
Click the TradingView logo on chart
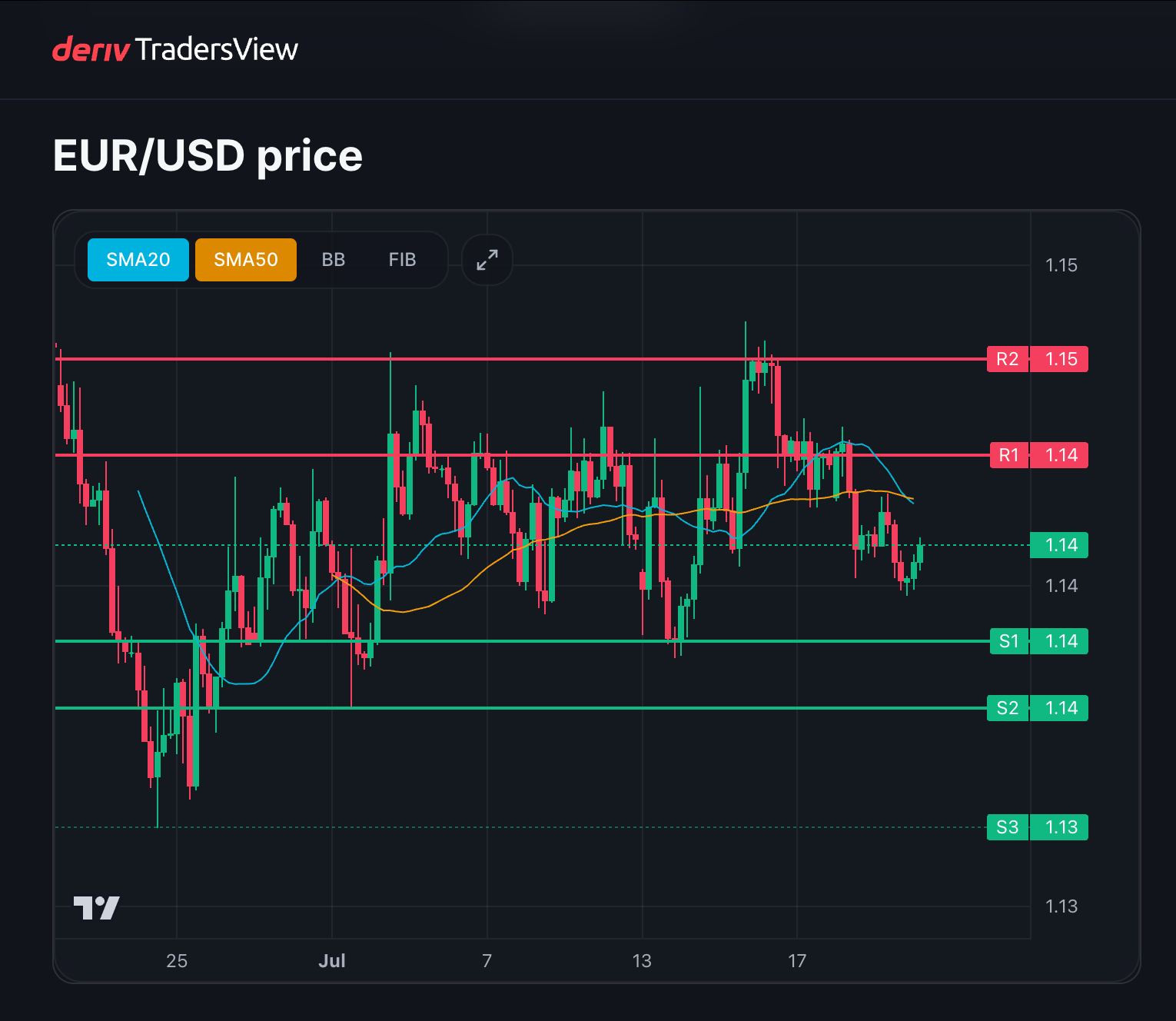pos(96,908)
